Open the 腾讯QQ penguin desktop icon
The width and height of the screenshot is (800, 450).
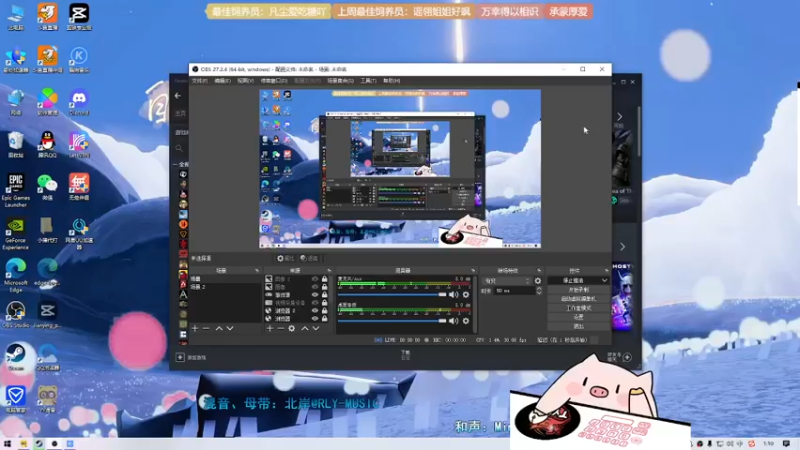(47, 144)
